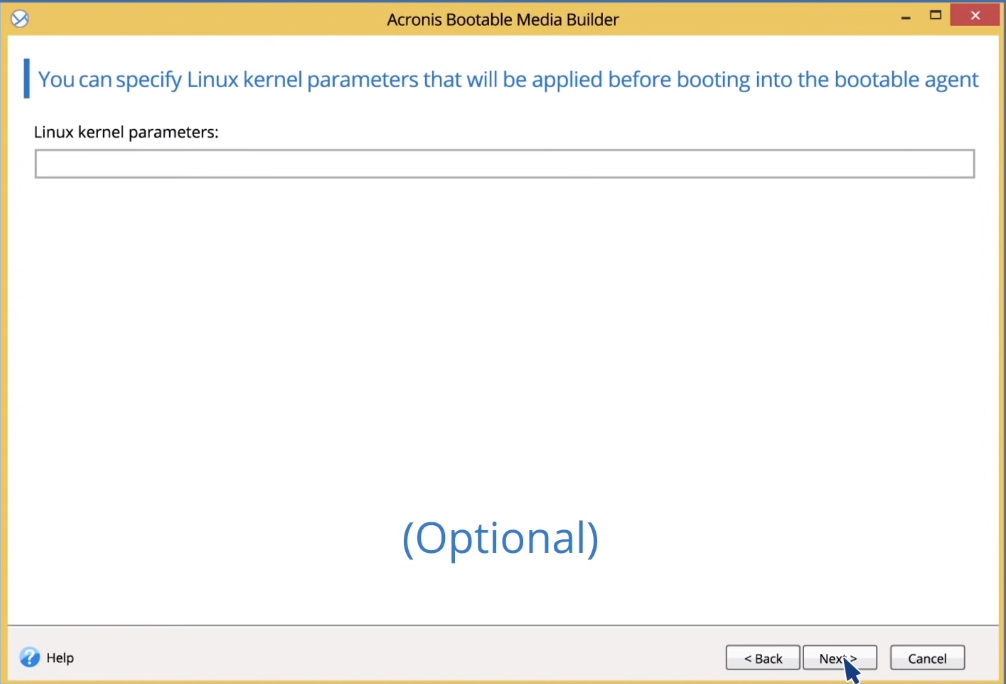Focus the Linux kernel parameters text box
The height and width of the screenshot is (684, 1006).
(505, 164)
